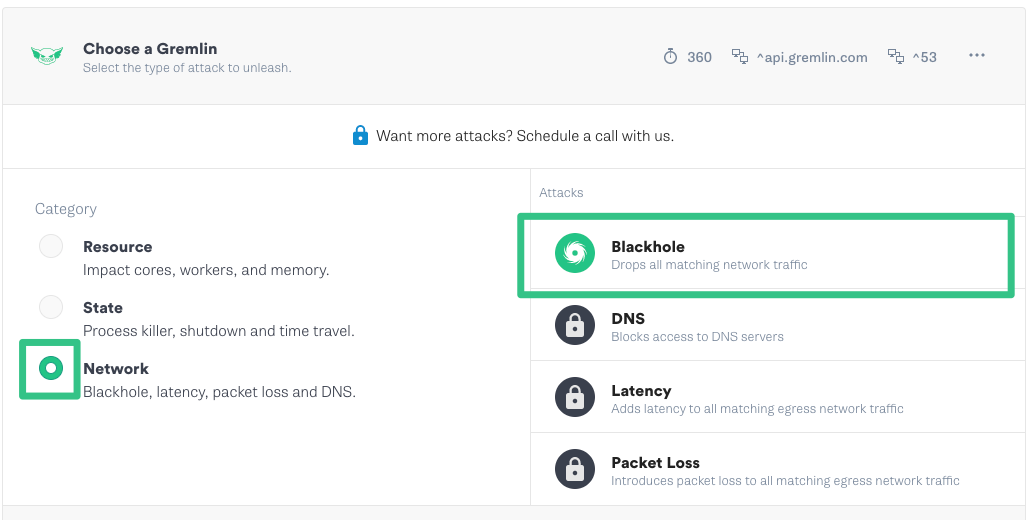Screen dimensions: 1031x520
Task: Click the 360 duration value
Action: pyautogui.click(x=700, y=57)
